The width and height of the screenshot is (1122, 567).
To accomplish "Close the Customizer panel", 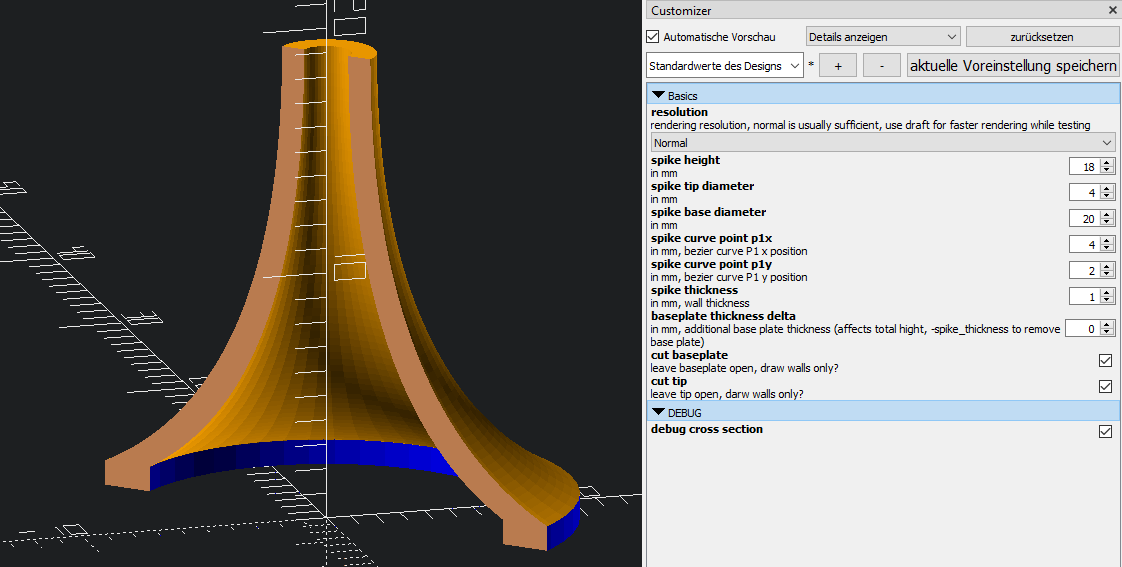I will point(1113,10).
